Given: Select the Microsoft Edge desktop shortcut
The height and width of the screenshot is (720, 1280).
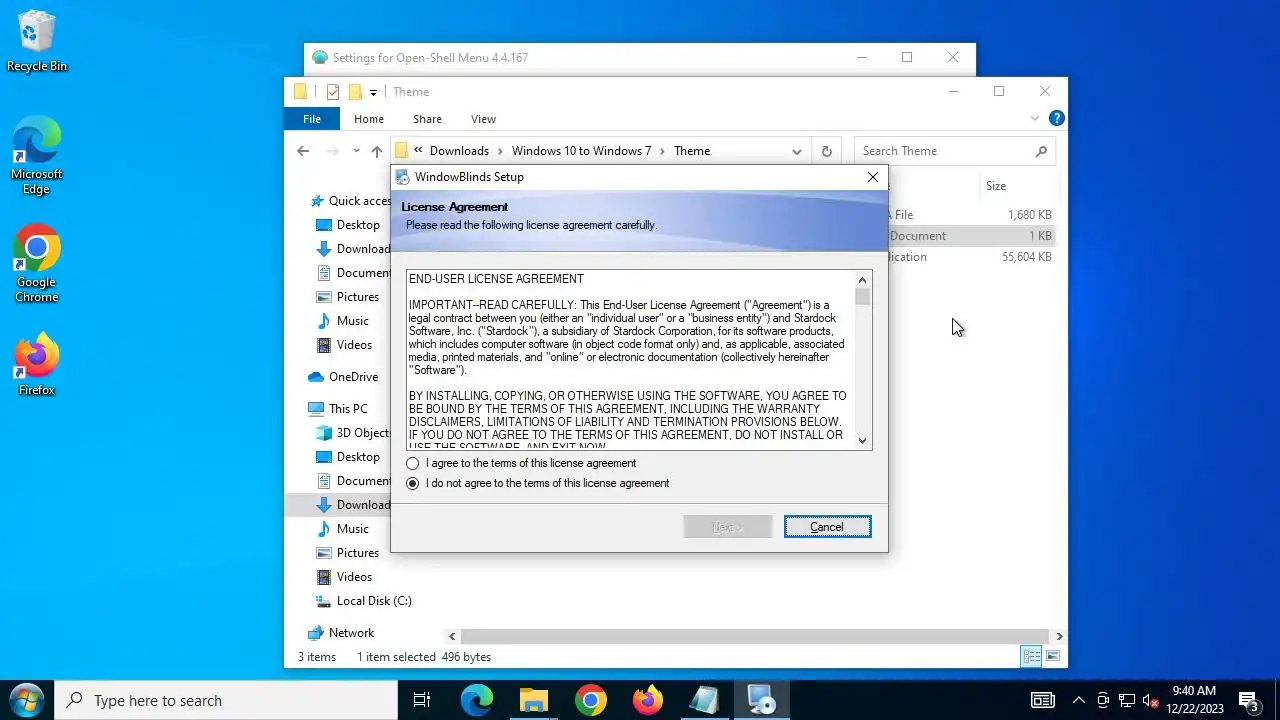Looking at the screenshot, I should tap(37, 156).
